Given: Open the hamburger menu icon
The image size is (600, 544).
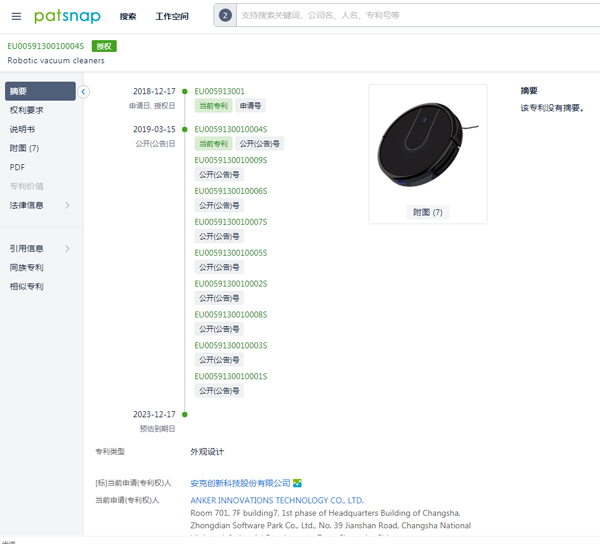Looking at the screenshot, I should [x=16, y=16].
